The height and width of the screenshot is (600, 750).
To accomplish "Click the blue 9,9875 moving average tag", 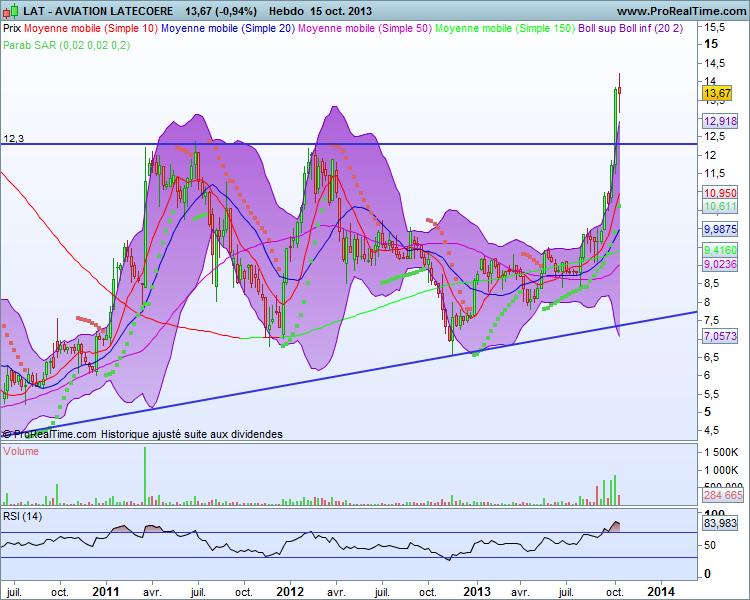I will tap(720, 229).
